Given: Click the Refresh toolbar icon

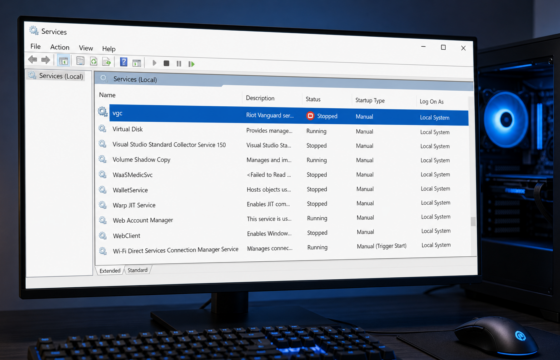Looking at the screenshot, I should [x=94, y=61].
